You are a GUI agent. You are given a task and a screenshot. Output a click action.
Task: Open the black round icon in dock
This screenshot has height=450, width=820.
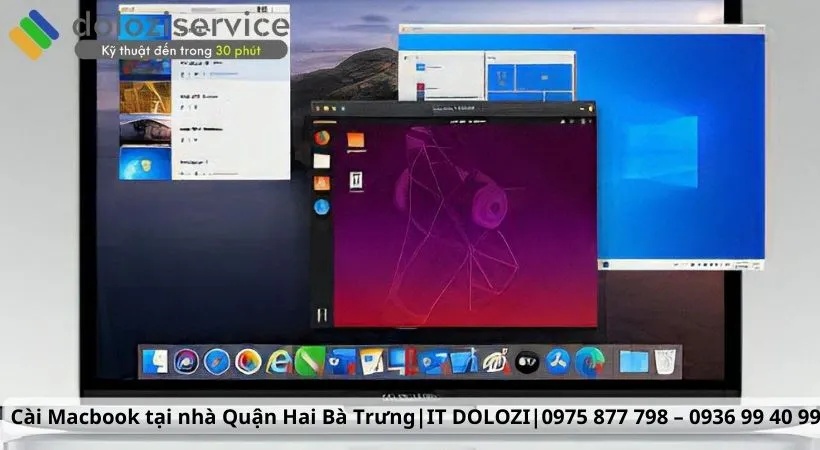[527, 362]
